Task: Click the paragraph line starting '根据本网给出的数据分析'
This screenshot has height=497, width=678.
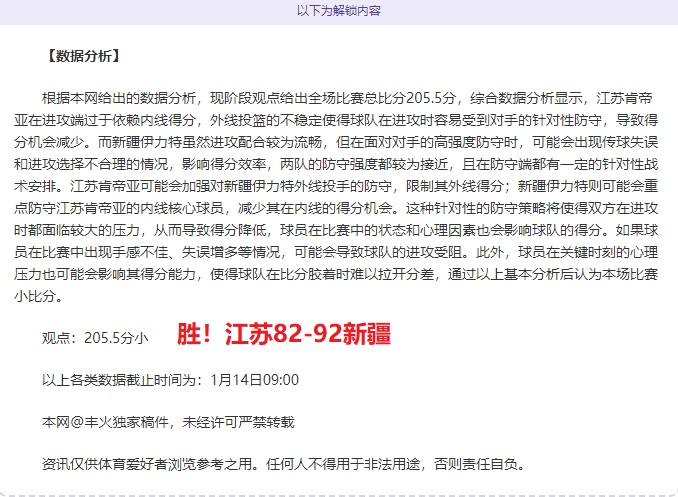Action: coord(347,98)
